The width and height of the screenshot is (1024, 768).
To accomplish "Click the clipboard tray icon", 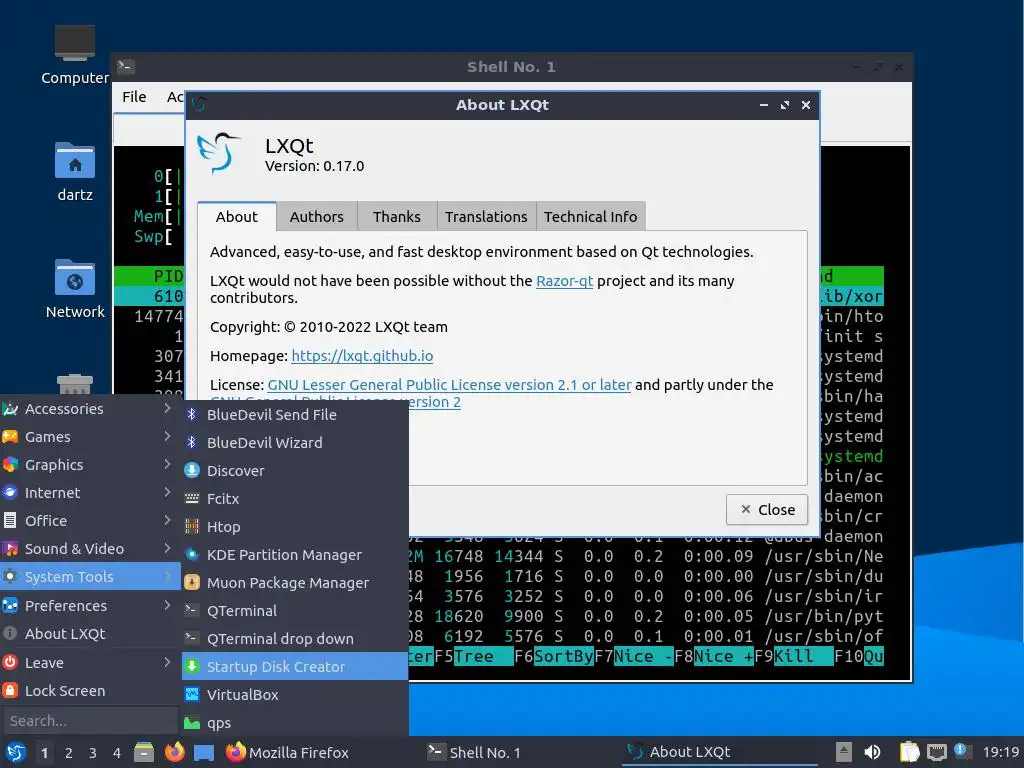I will 908,753.
